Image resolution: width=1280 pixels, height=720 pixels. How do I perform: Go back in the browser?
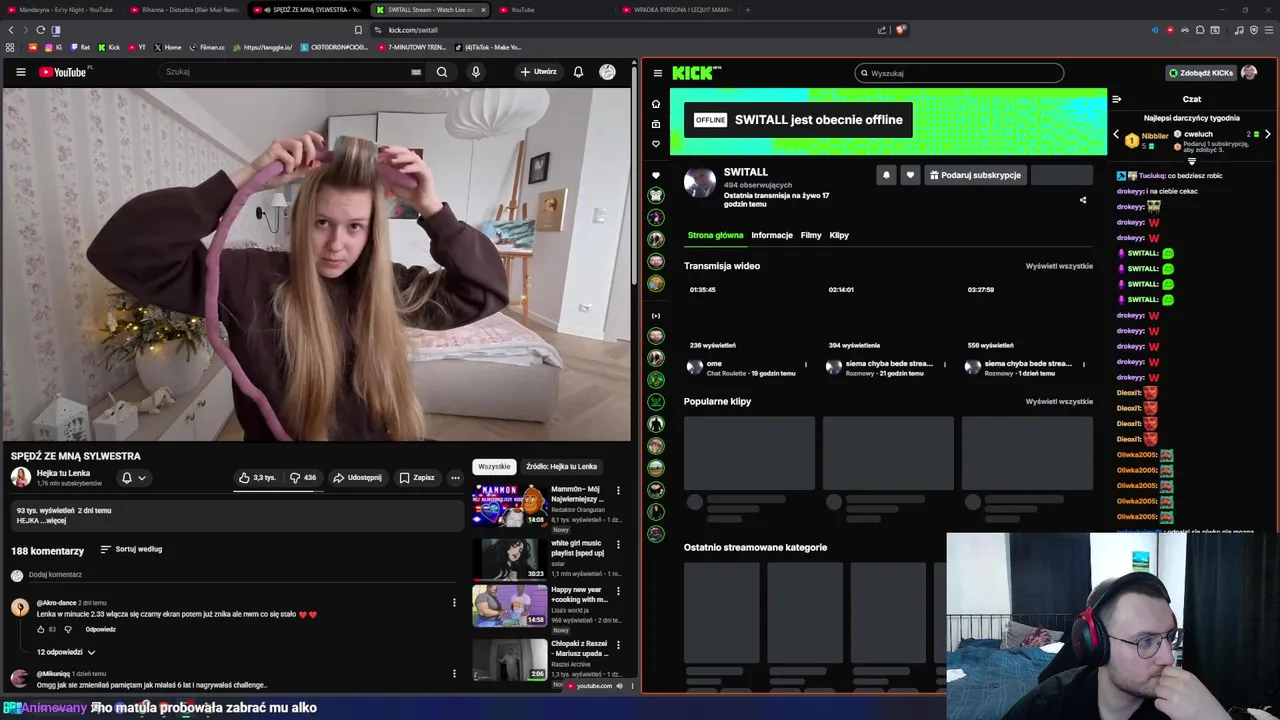(11, 30)
